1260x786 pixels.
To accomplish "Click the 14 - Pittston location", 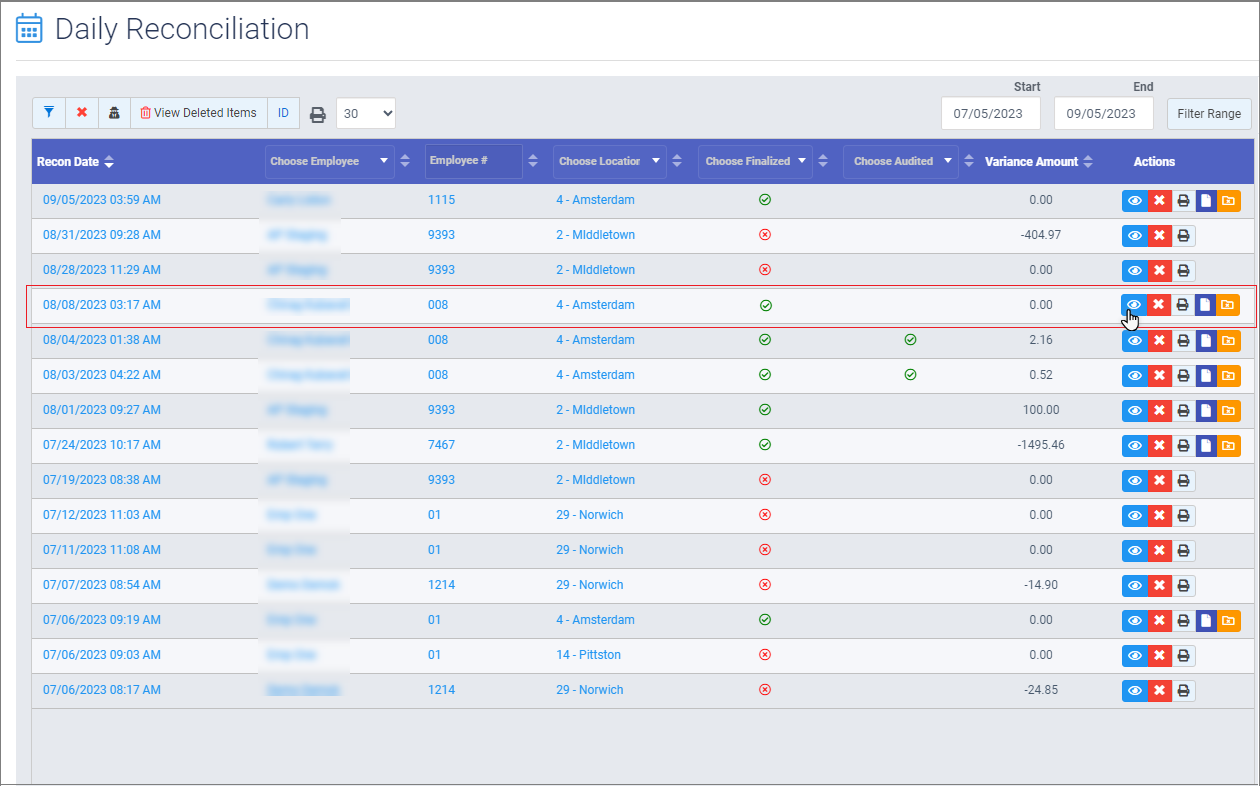I will click(589, 655).
